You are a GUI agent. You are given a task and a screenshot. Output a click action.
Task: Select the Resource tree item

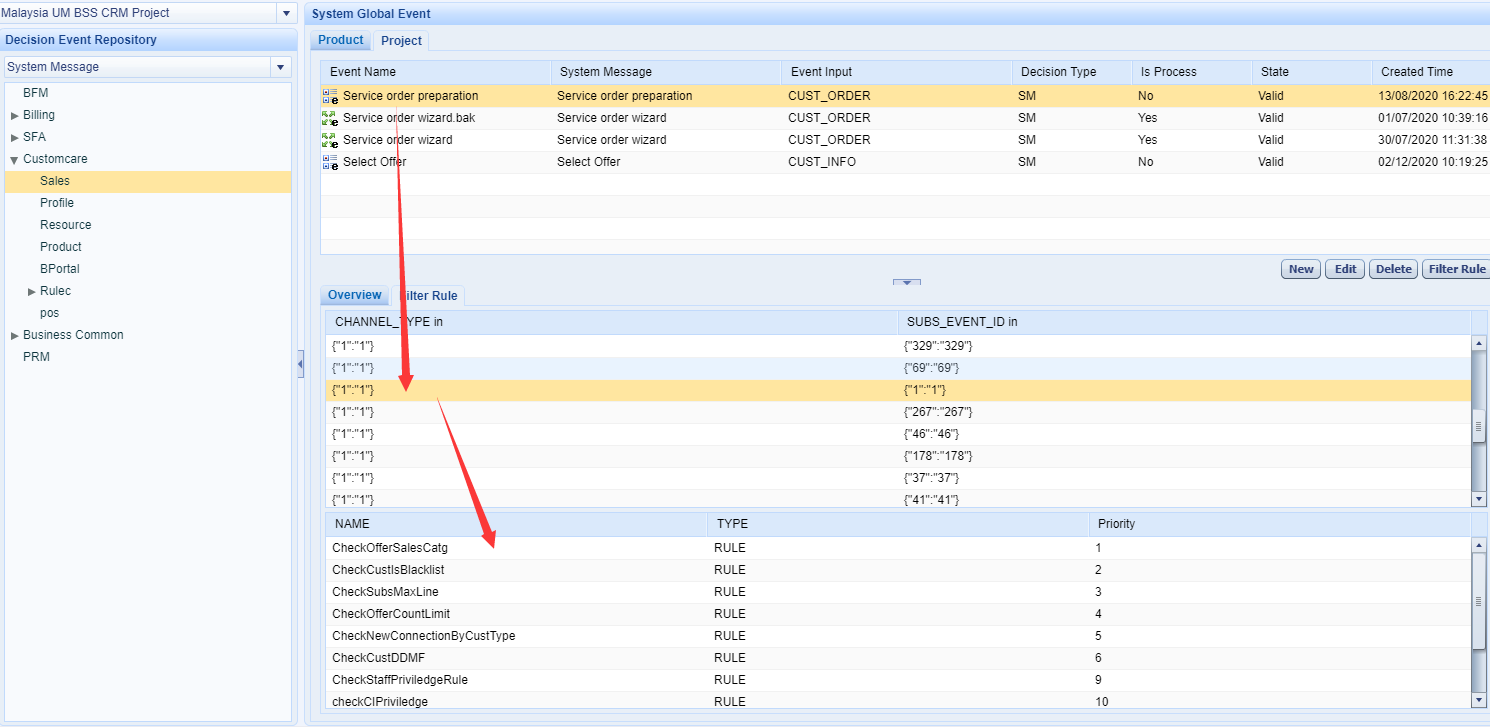tap(65, 225)
